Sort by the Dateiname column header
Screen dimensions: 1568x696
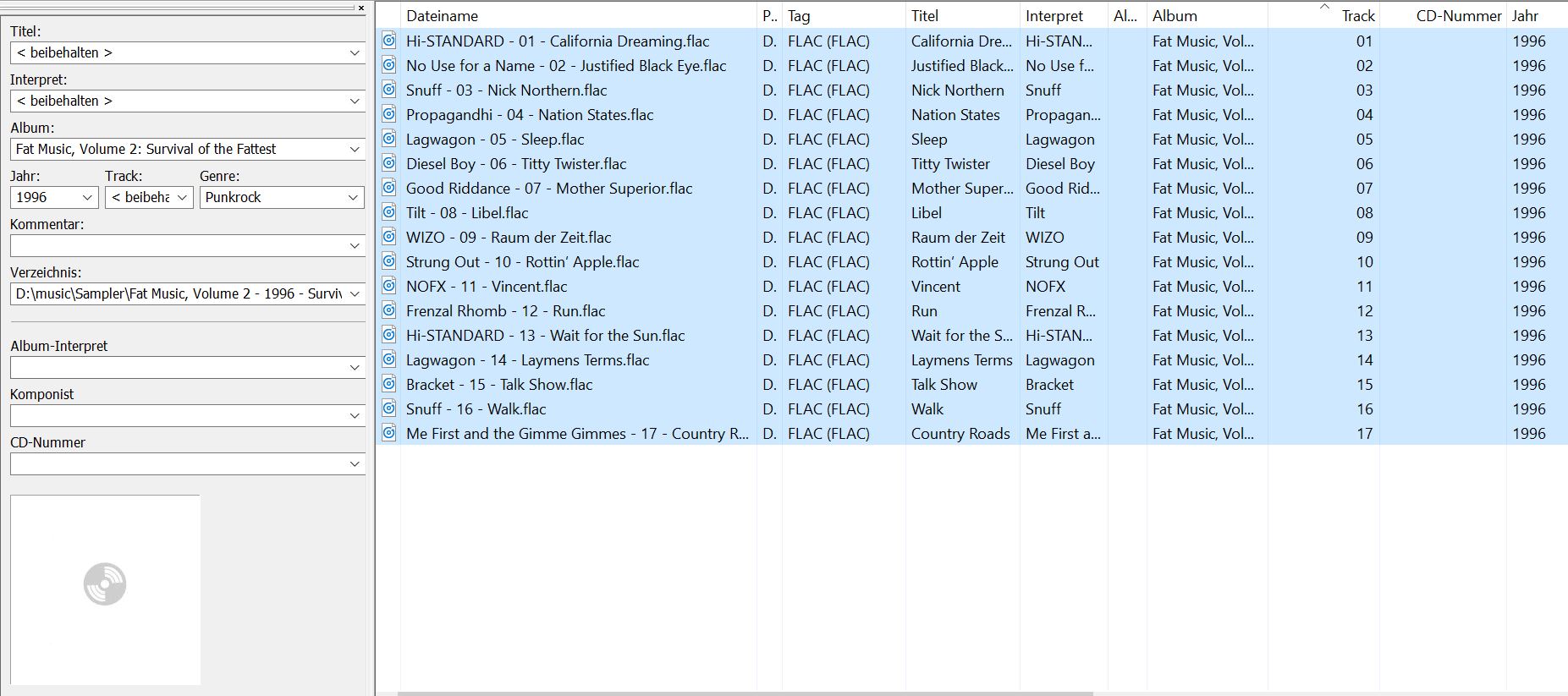tap(578, 15)
